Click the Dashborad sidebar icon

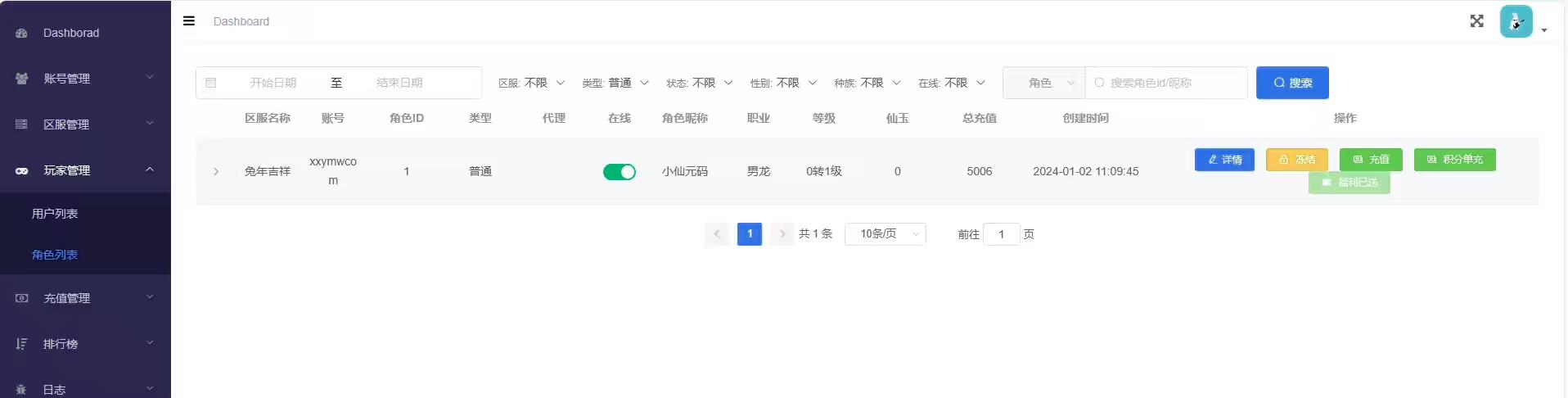tap(22, 33)
